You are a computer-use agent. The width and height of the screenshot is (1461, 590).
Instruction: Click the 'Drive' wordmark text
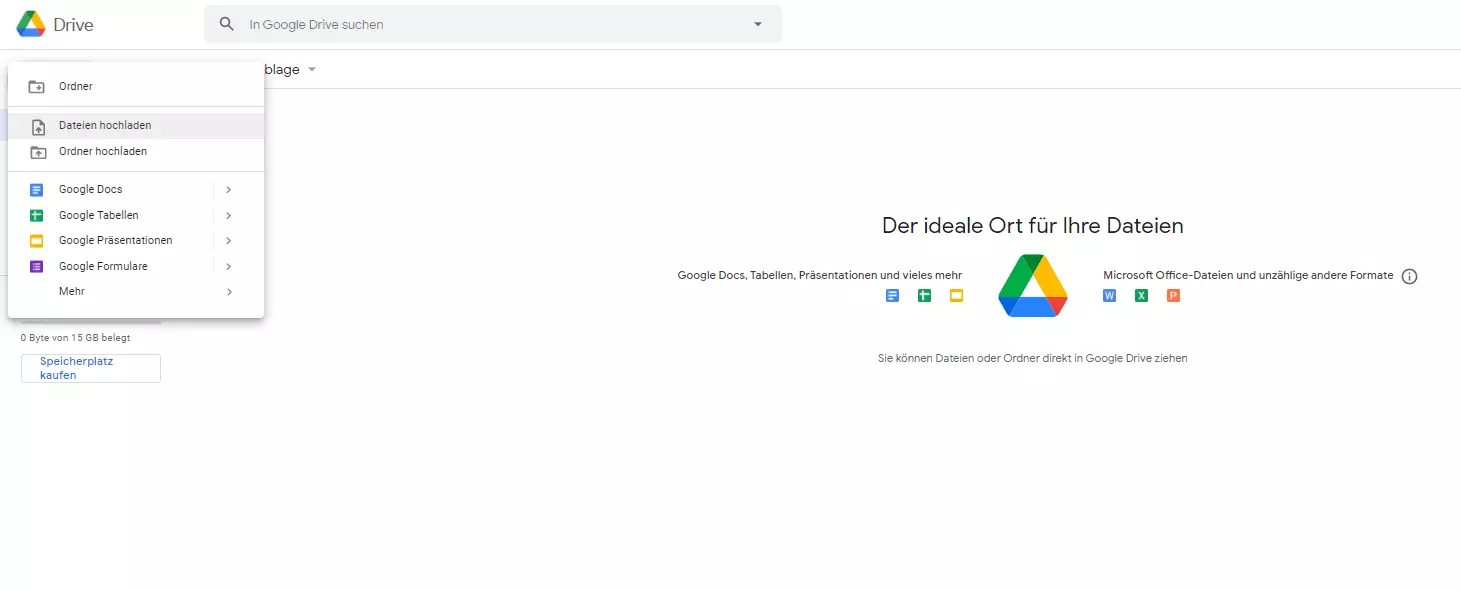click(x=73, y=25)
